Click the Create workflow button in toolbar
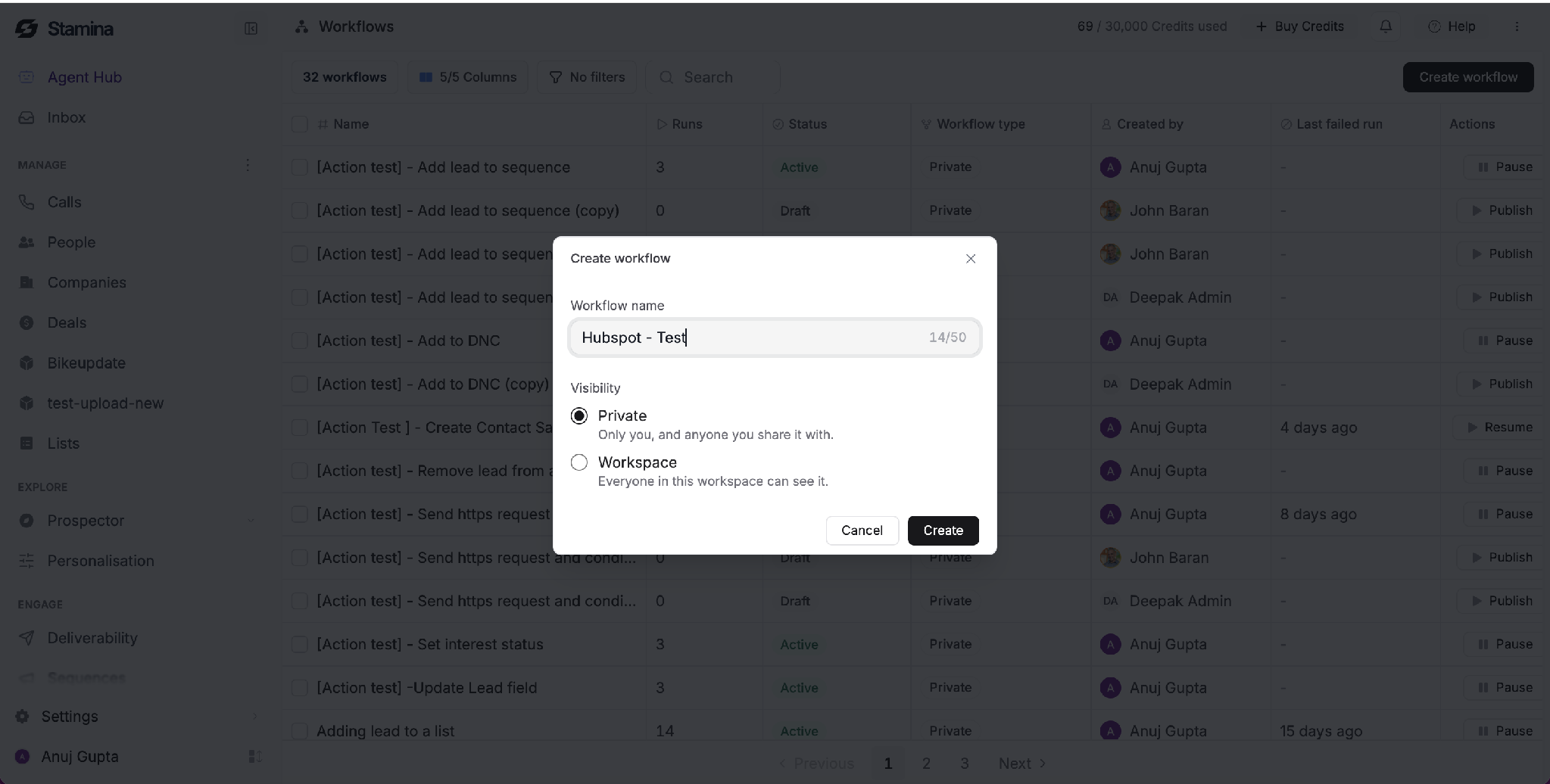The width and height of the screenshot is (1550, 784). point(1468,77)
